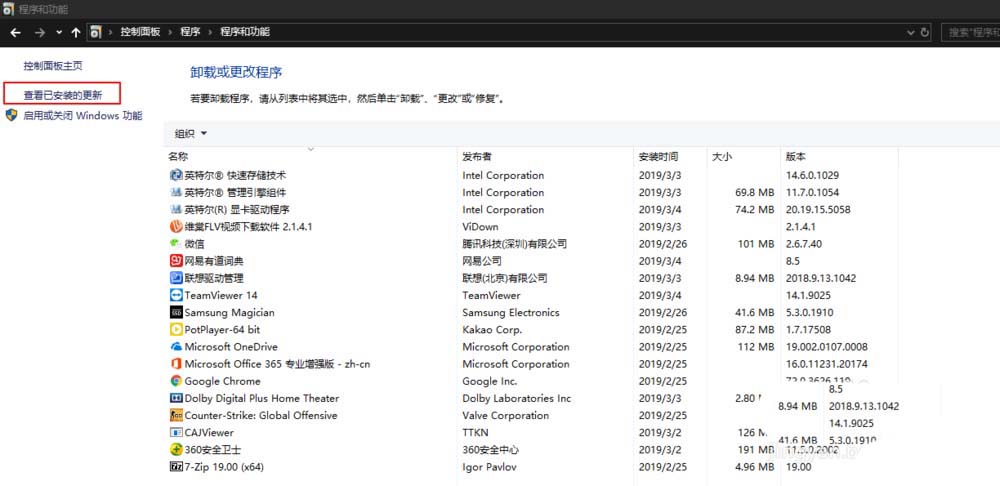This screenshot has width=1000, height=486.
Task: Click version 16.0.11231.20174
Action: click(x=827, y=364)
